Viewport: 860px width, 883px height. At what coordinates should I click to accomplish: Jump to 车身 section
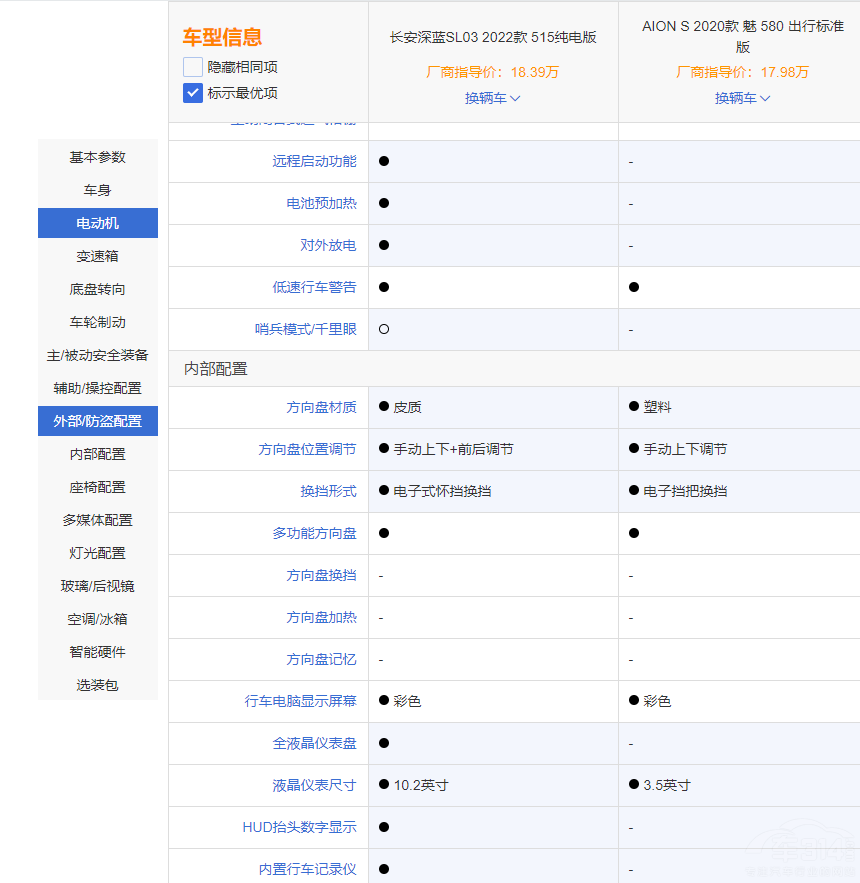[98, 190]
